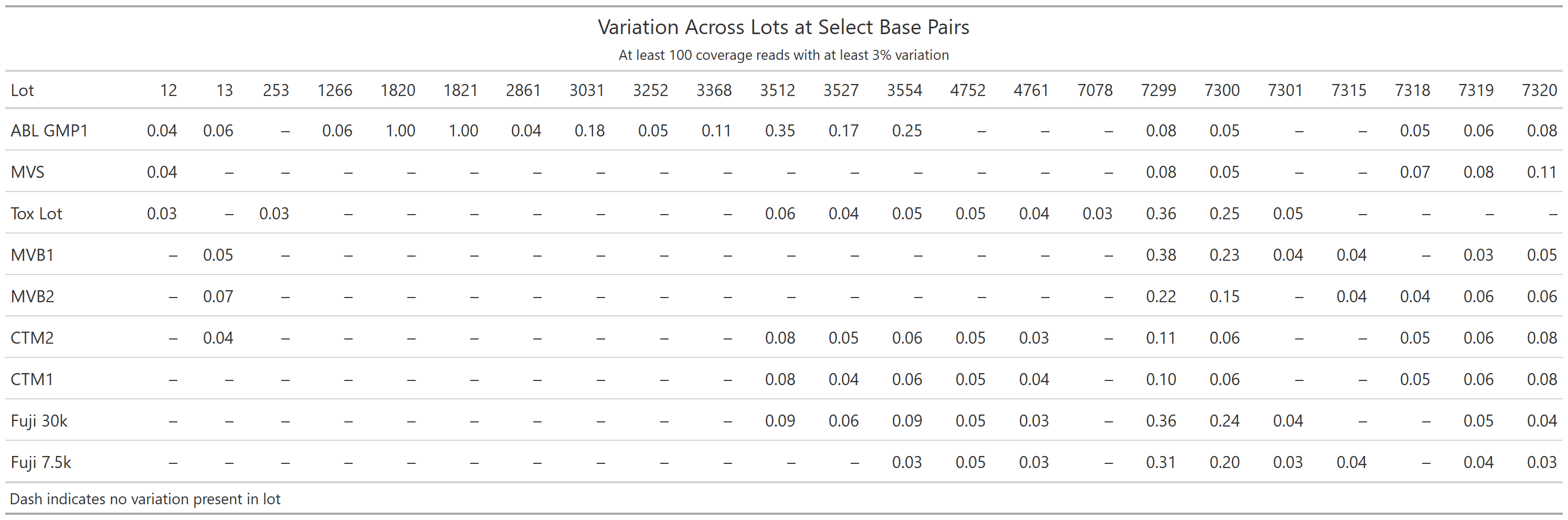Click the subtitle about 100 coverage reads
The width and height of the screenshot is (1568, 520).
click(783, 55)
